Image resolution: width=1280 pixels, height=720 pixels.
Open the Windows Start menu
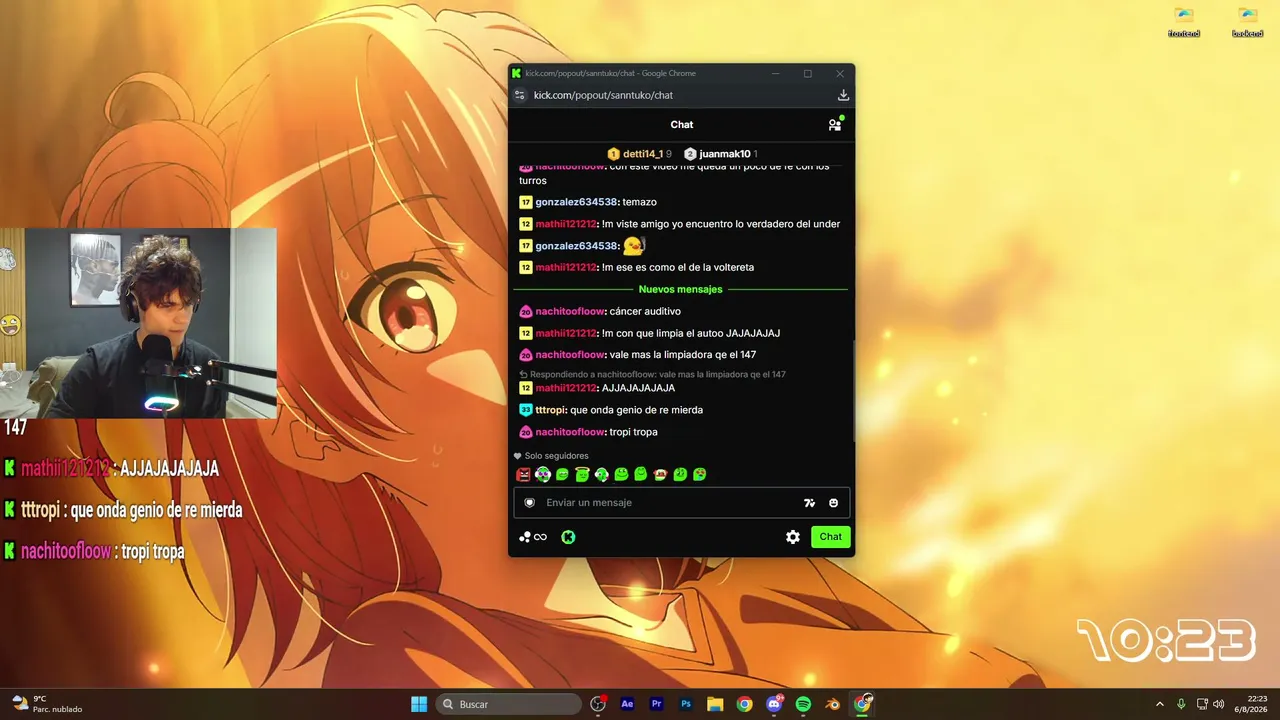419,704
